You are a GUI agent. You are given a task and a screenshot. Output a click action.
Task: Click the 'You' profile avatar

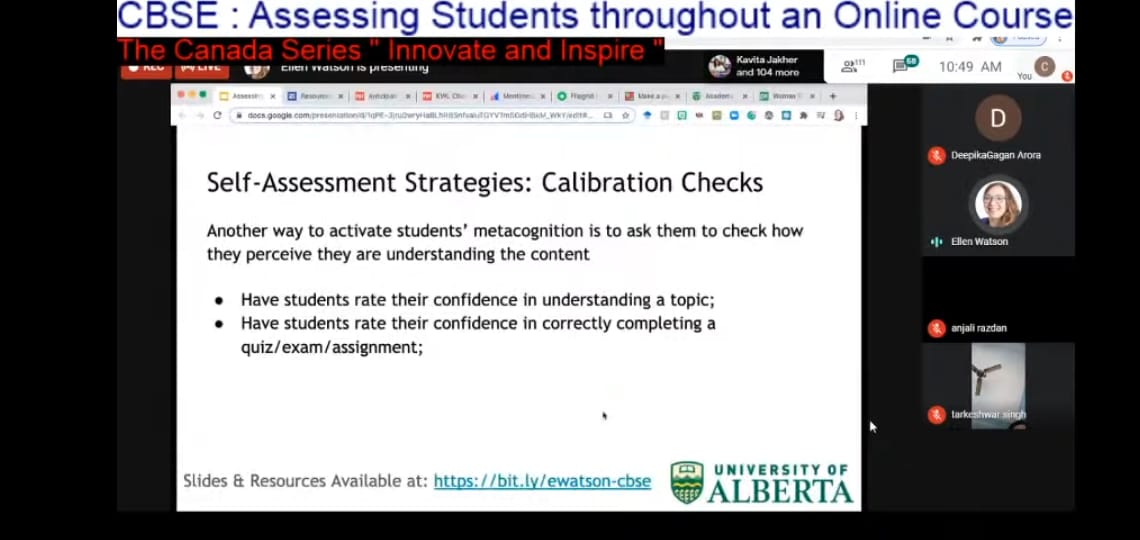click(x=1044, y=66)
